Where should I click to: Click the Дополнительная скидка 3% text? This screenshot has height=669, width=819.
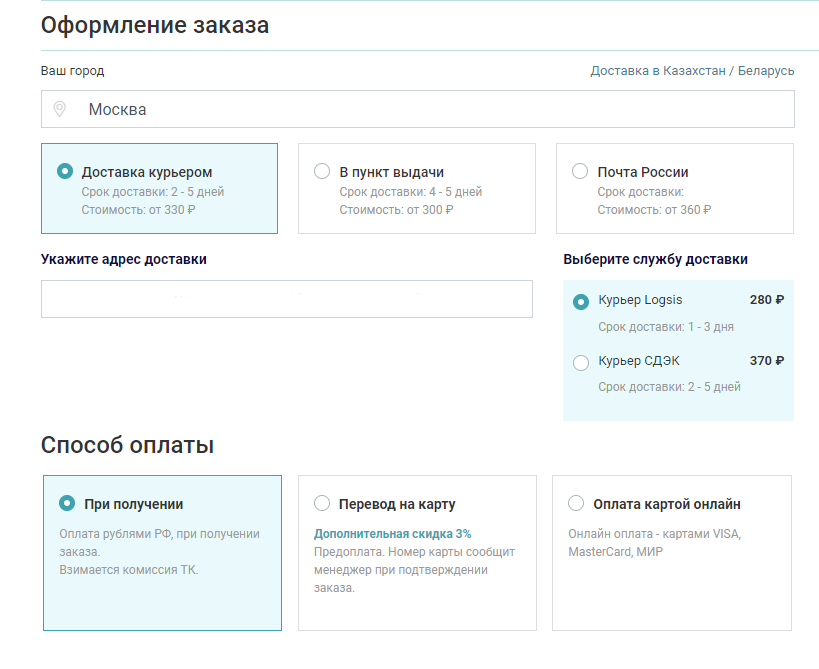[392, 534]
